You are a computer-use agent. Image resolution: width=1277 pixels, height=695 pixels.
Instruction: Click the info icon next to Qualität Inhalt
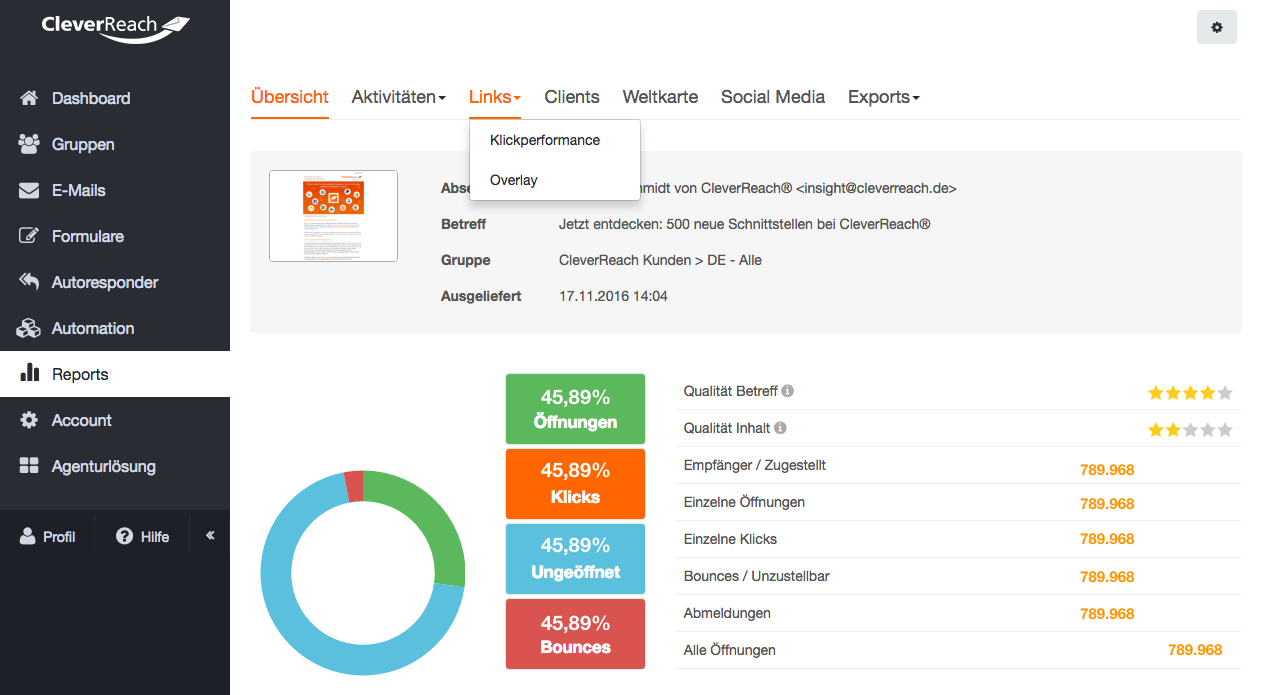[780, 428]
